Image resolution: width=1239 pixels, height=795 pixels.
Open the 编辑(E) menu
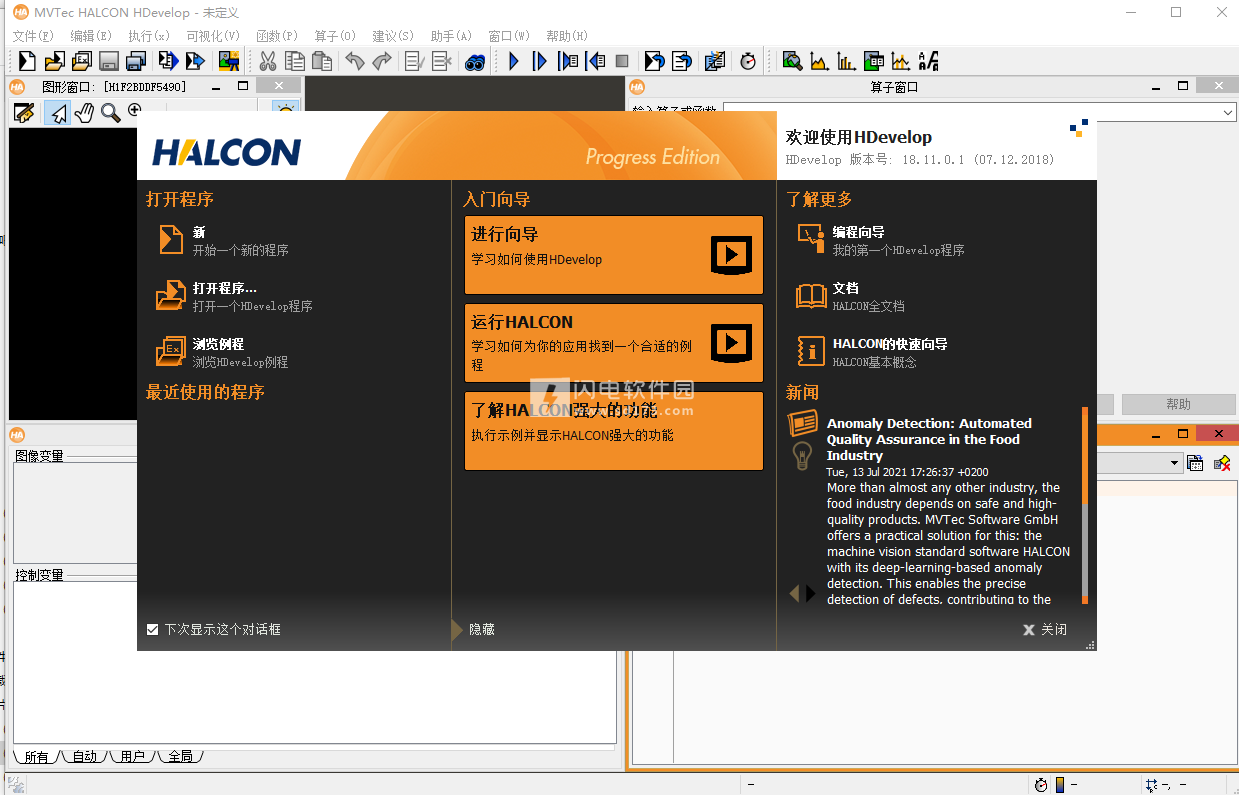[91, 36]
